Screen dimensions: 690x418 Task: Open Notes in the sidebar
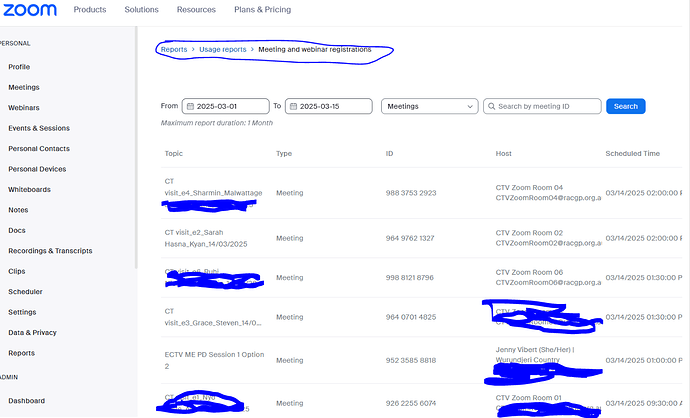pos(18,210)
